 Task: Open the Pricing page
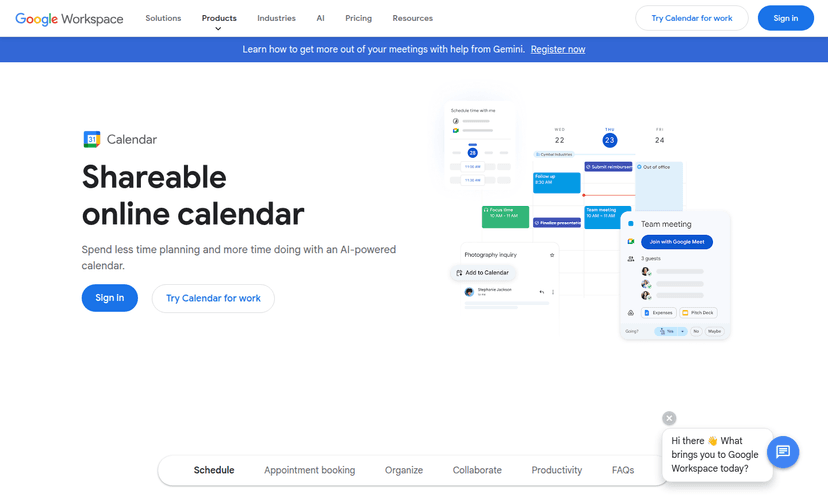click(x=359, y=18)
